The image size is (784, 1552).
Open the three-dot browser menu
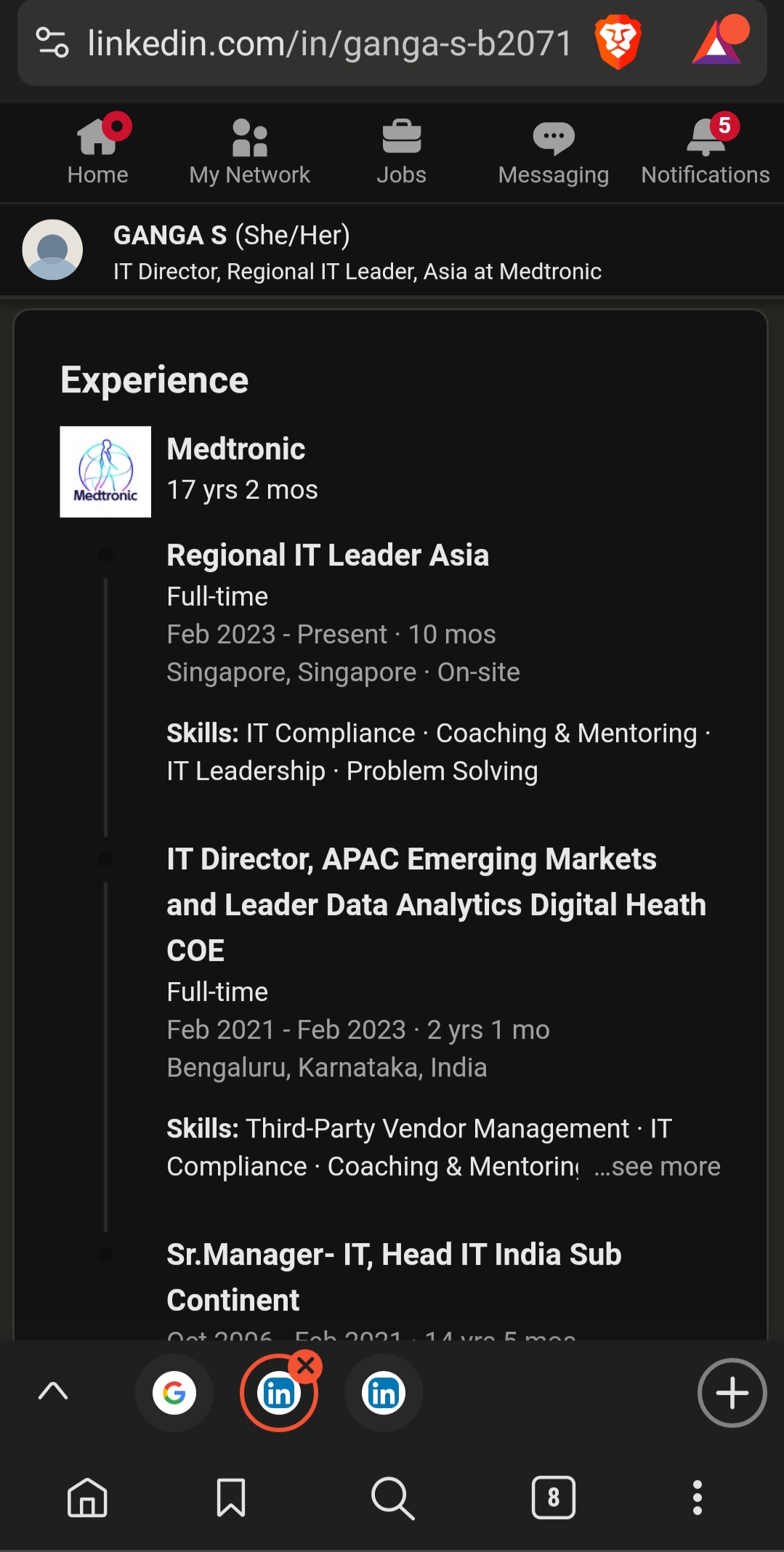point(698,1497)
